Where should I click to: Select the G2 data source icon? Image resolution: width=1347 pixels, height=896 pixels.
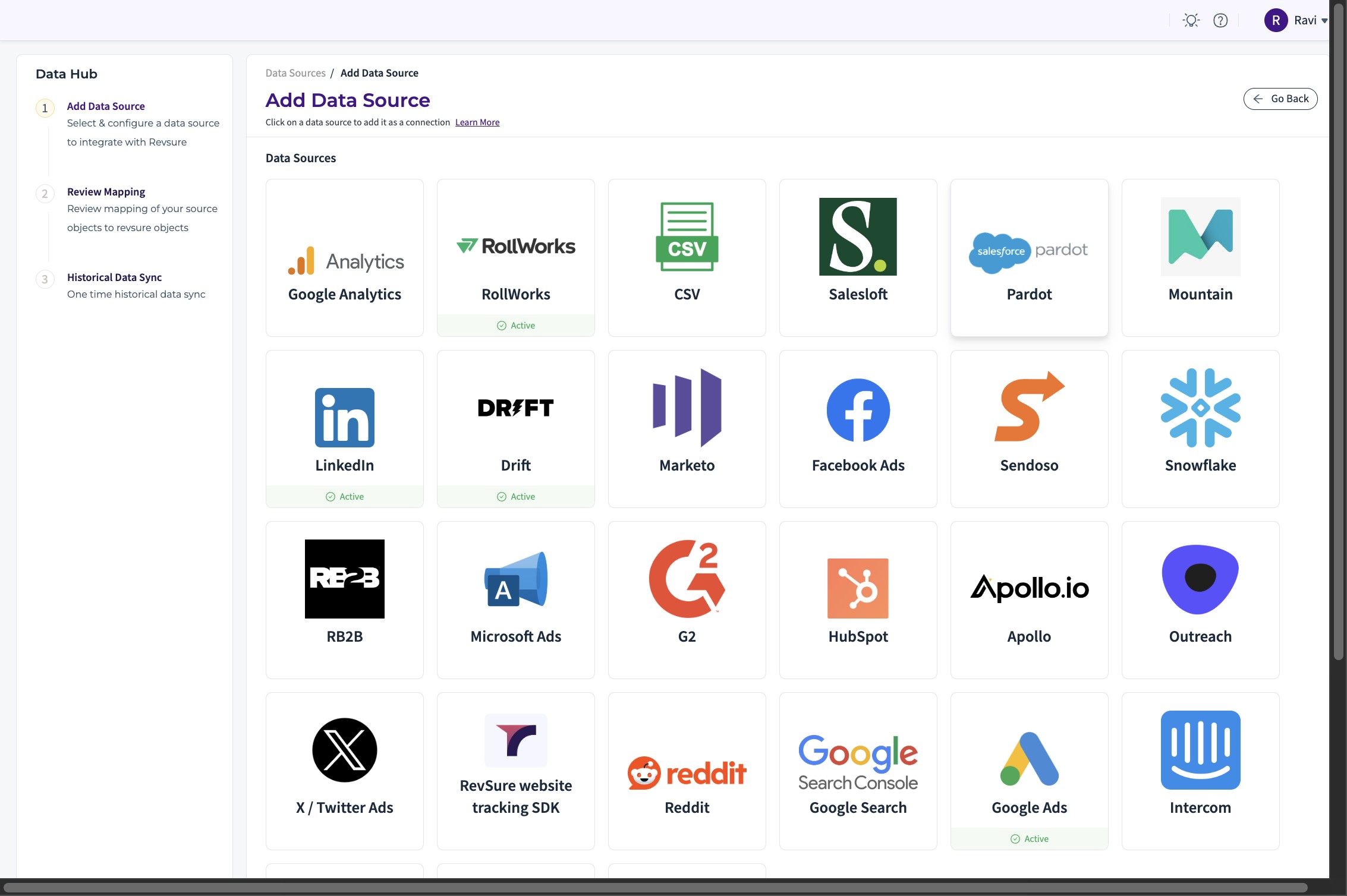687,579
